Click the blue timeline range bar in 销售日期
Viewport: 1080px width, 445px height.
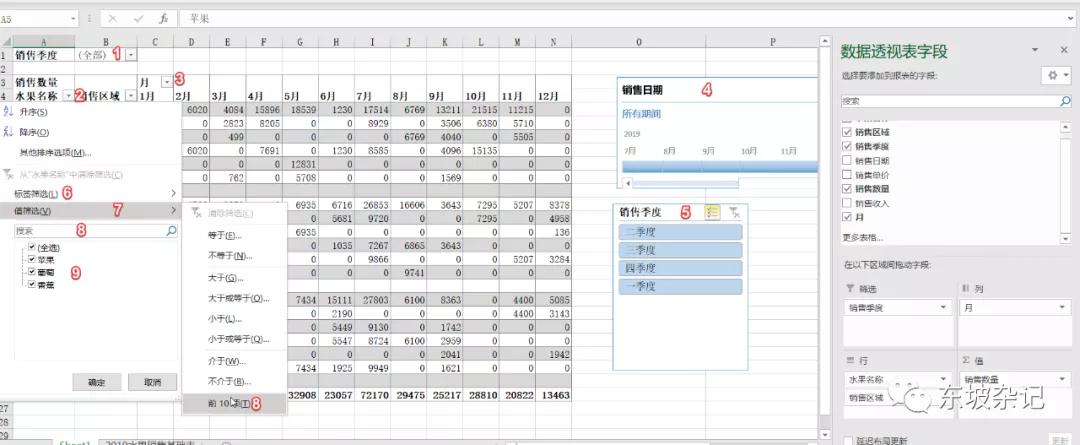pos(720,167)
